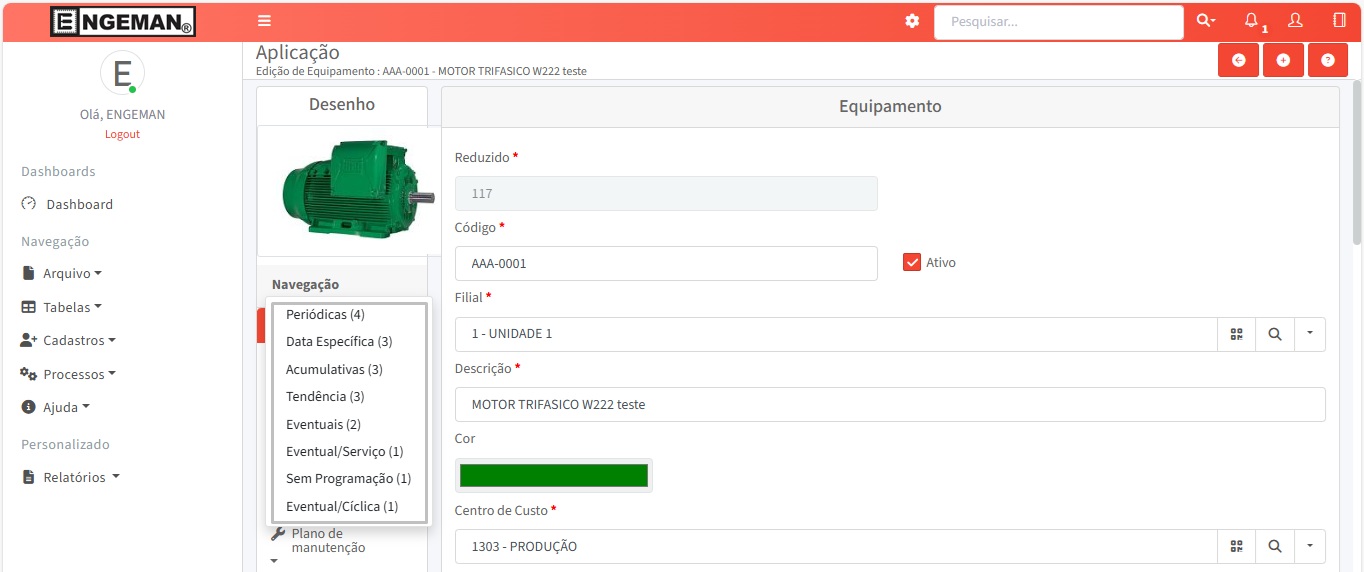Select Periódicas (4) from the menu
Image resolution: width=1364 pixels, height=572 pixels.
[x=325, y=314]
